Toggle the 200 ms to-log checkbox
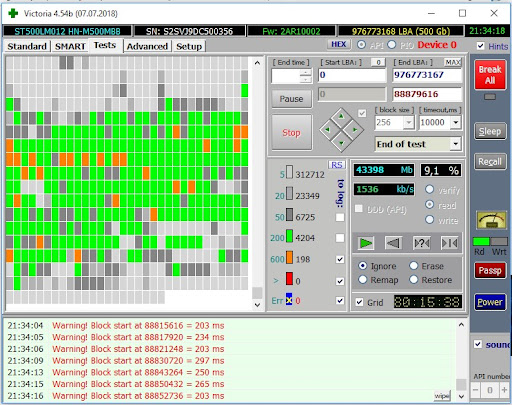This screenshot has height=405, width=512. click(x=340, y=238)
